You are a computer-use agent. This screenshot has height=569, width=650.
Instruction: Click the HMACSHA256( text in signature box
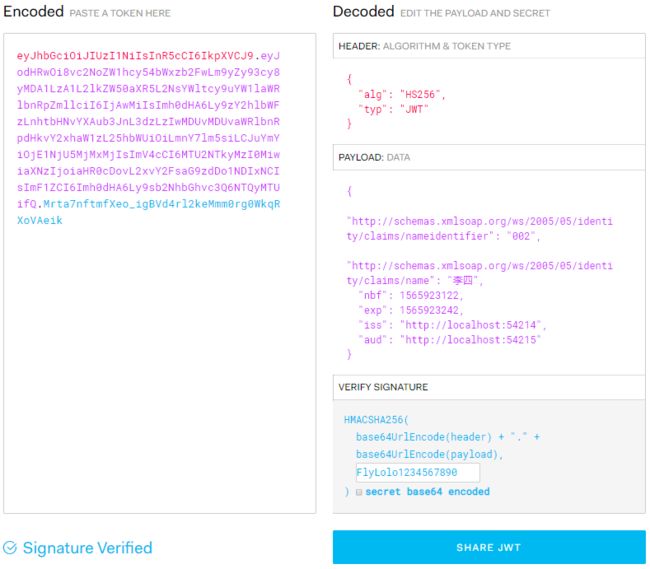[376, 420]
